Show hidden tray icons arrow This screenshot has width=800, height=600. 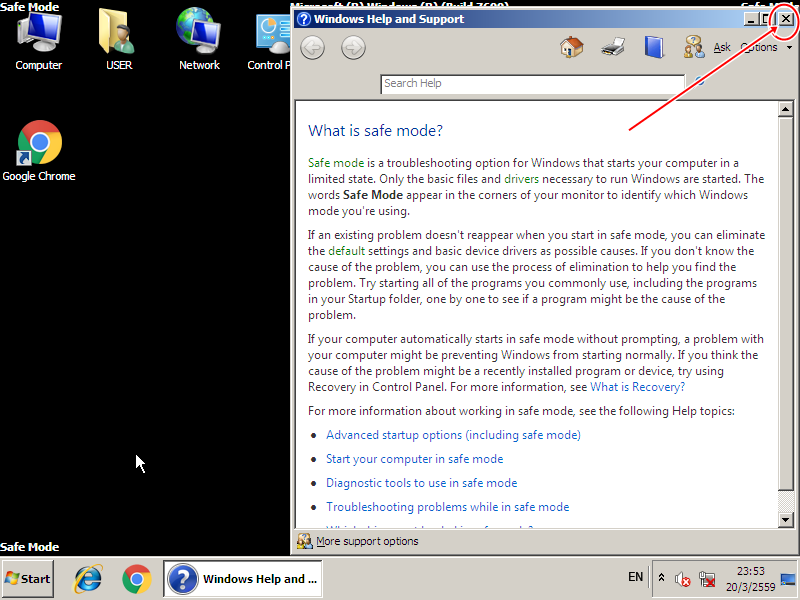[x=661, y=578]
